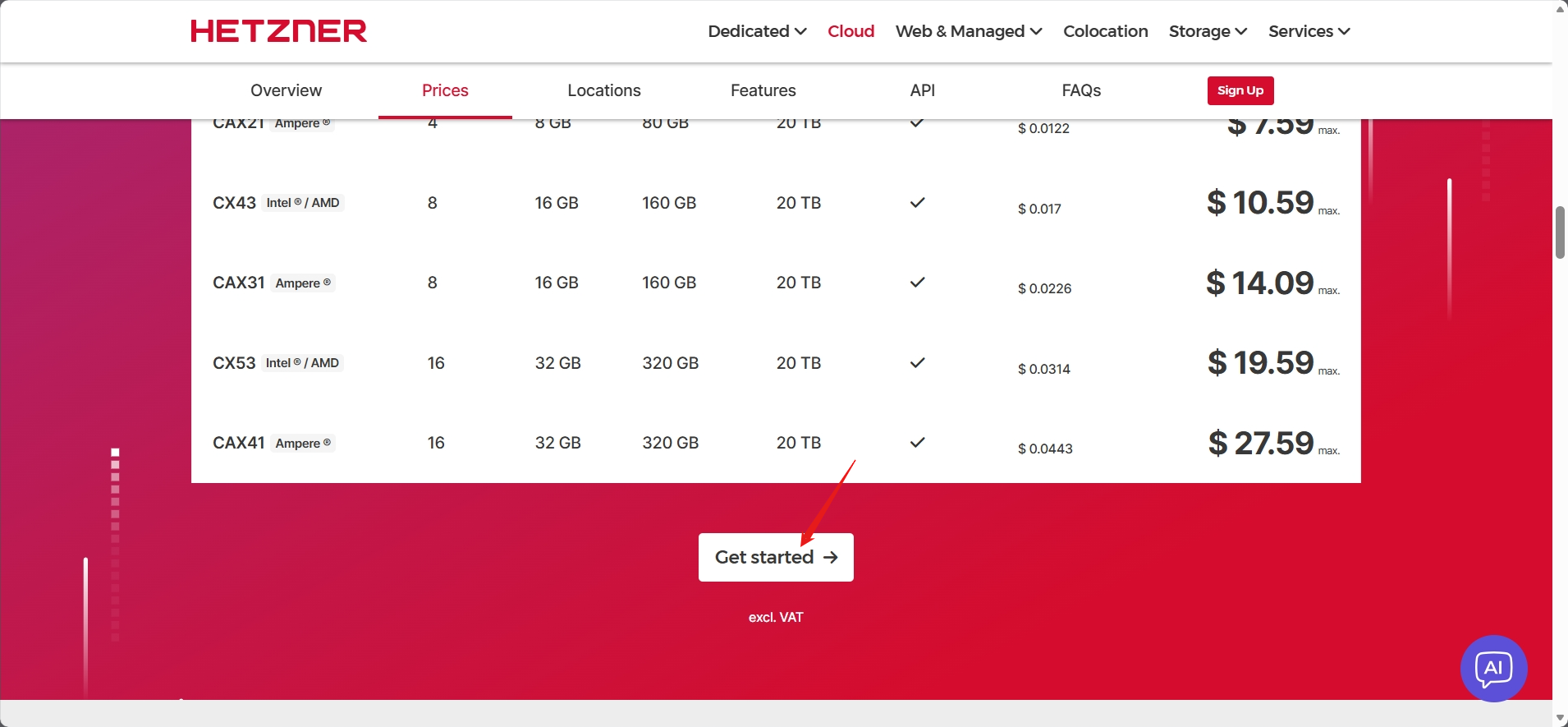This screenshot has width=1568, height=727.
Task: Click the $ 14.09 monthly price
Action: pyautogui.click(x=1260, y=283)
